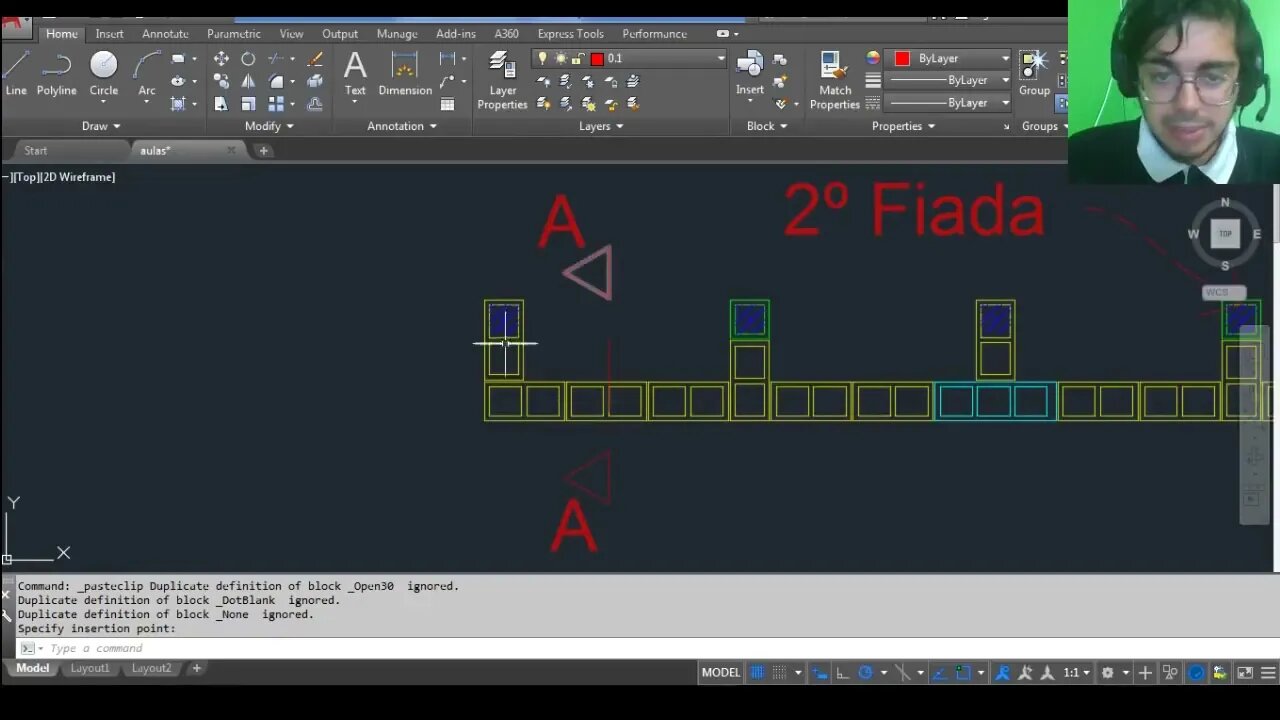Expand the Layers panel
The width and height of the screenshot is (1280, 720).
coord(601,126)
